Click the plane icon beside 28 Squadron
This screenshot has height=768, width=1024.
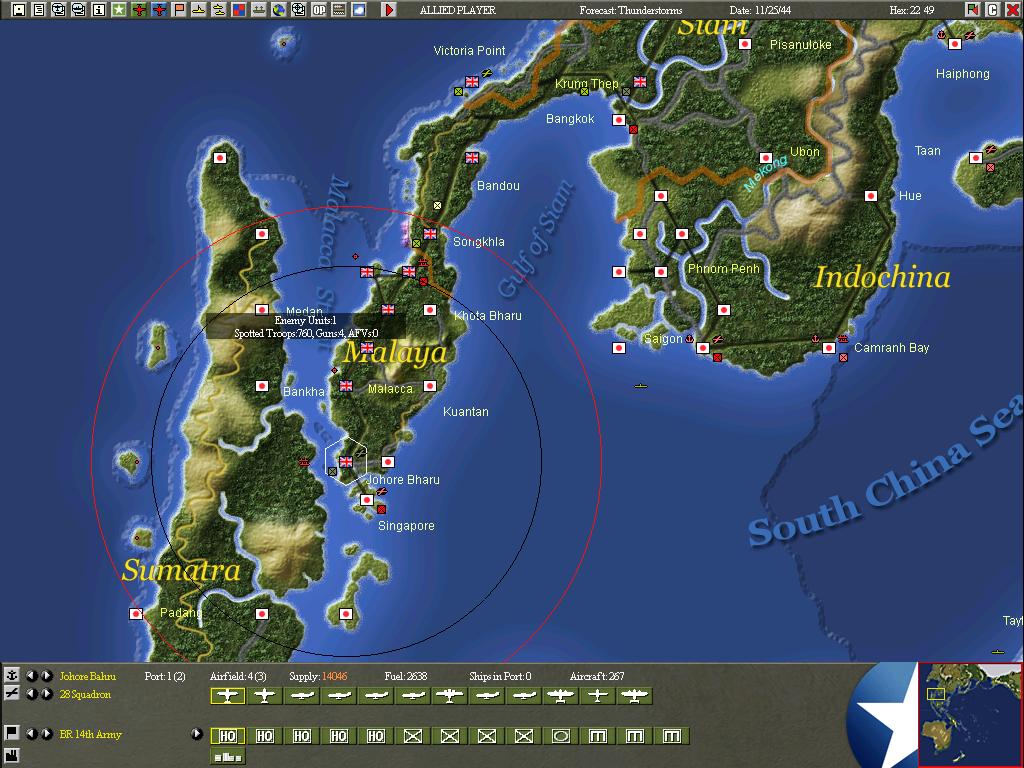[x=12, y=694]
